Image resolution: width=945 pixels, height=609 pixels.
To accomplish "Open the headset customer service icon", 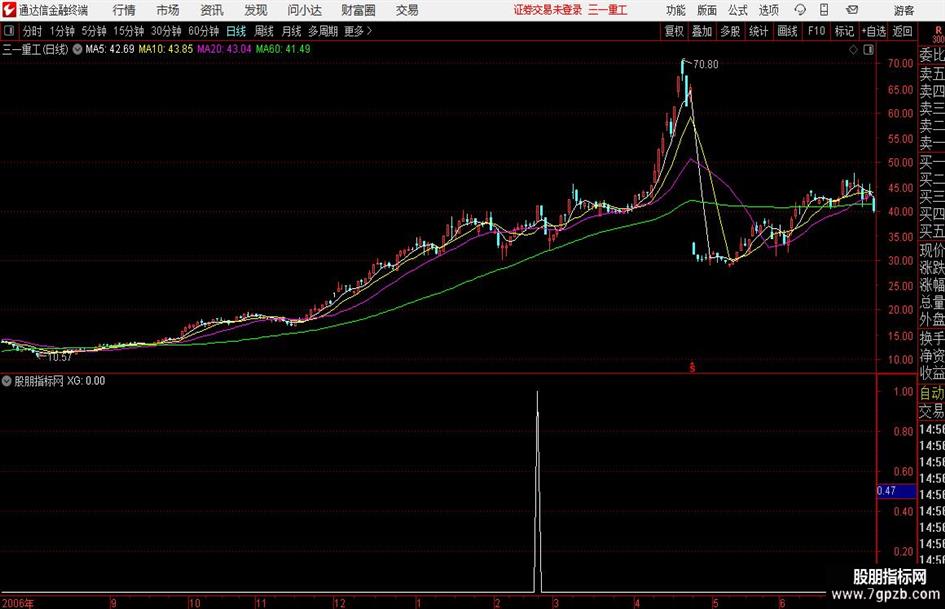I will [x=800, y=10].
